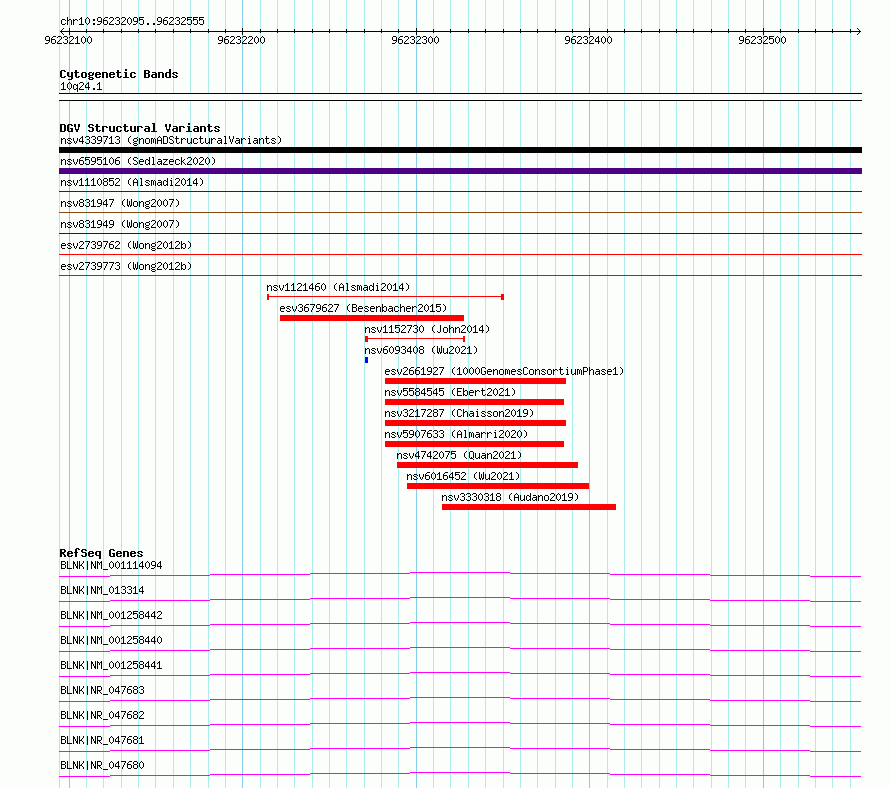
Task: Select the purple nsv6595106 variant bar
Action: [x=460, y=171]
